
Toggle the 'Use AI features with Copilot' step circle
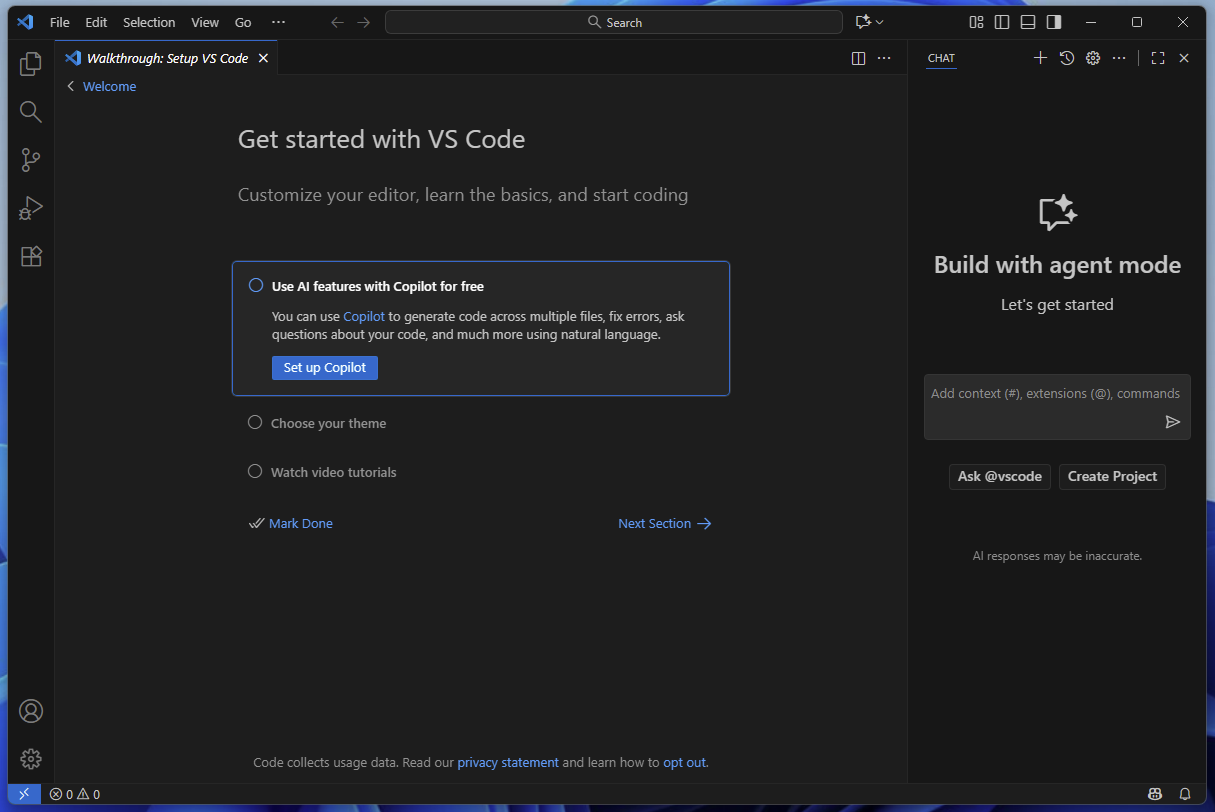point(256,286)
